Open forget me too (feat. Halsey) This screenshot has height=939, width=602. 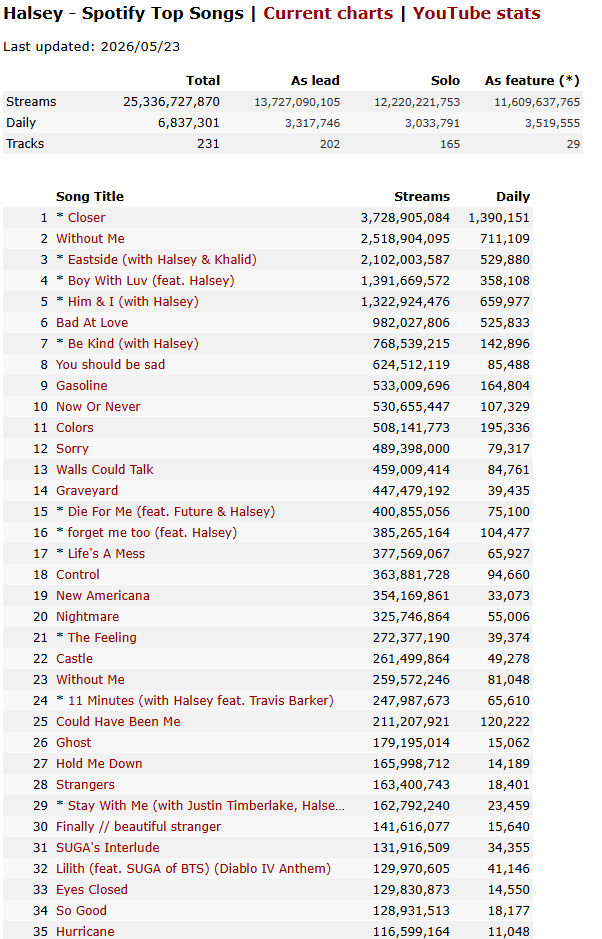click(x=152, y=532)
